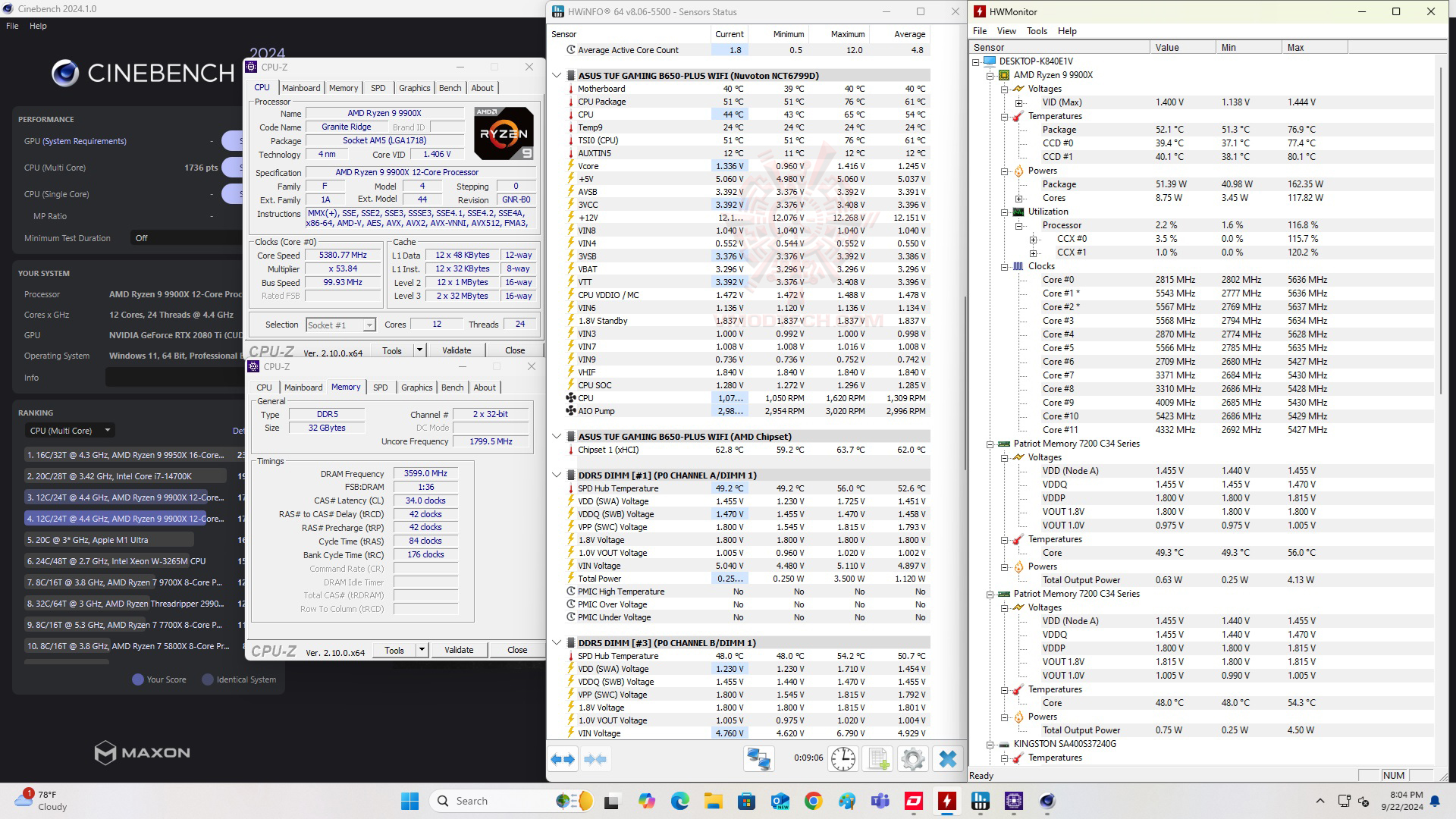Click the GPU System Requirements link

tap(84, 141)
